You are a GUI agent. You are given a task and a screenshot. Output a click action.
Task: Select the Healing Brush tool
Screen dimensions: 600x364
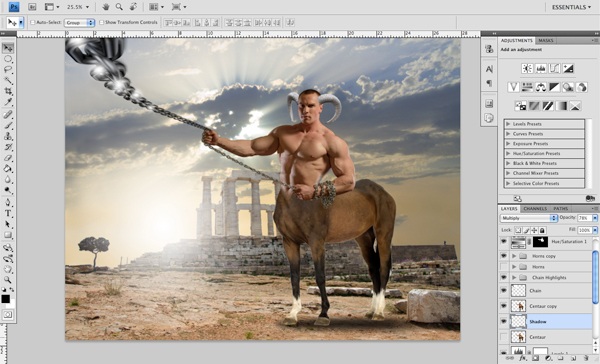coord(8,114)
